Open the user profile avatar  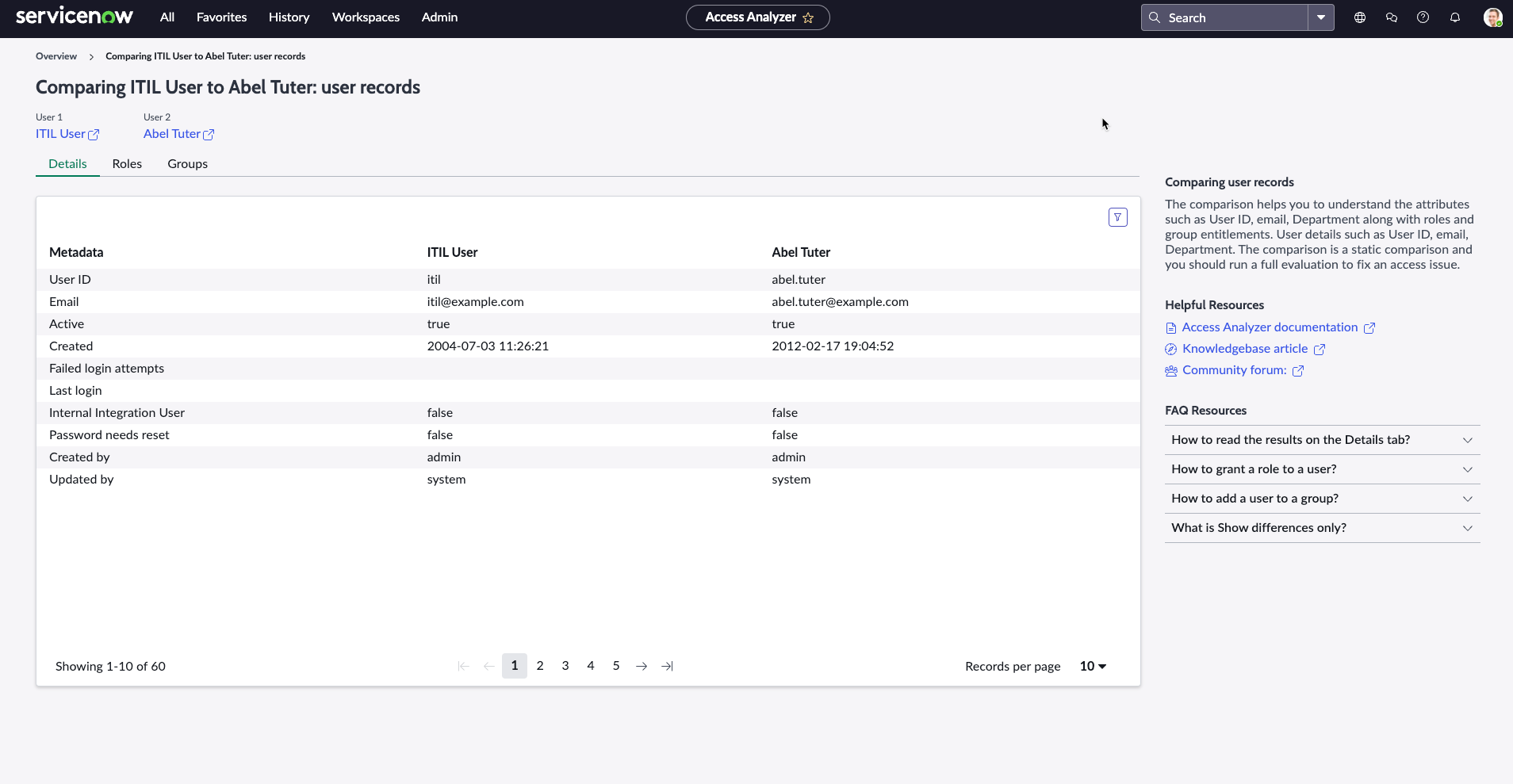pyautogui.click(x=1493, y=17)
